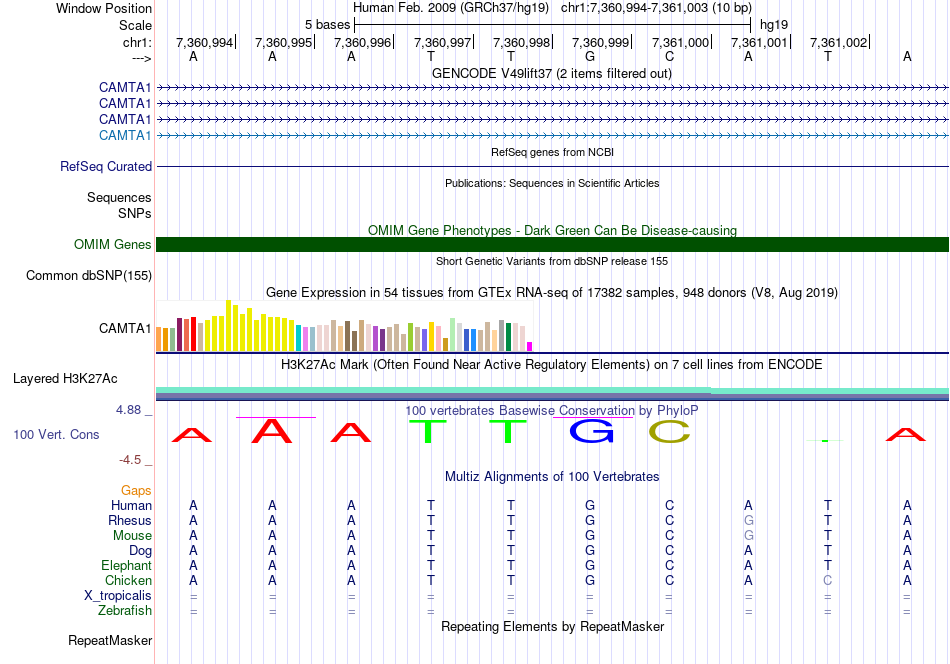Click the GTEx 'Gene Expression in 54 tissues' title
This screenshot has width=950, height=664.
552,293
